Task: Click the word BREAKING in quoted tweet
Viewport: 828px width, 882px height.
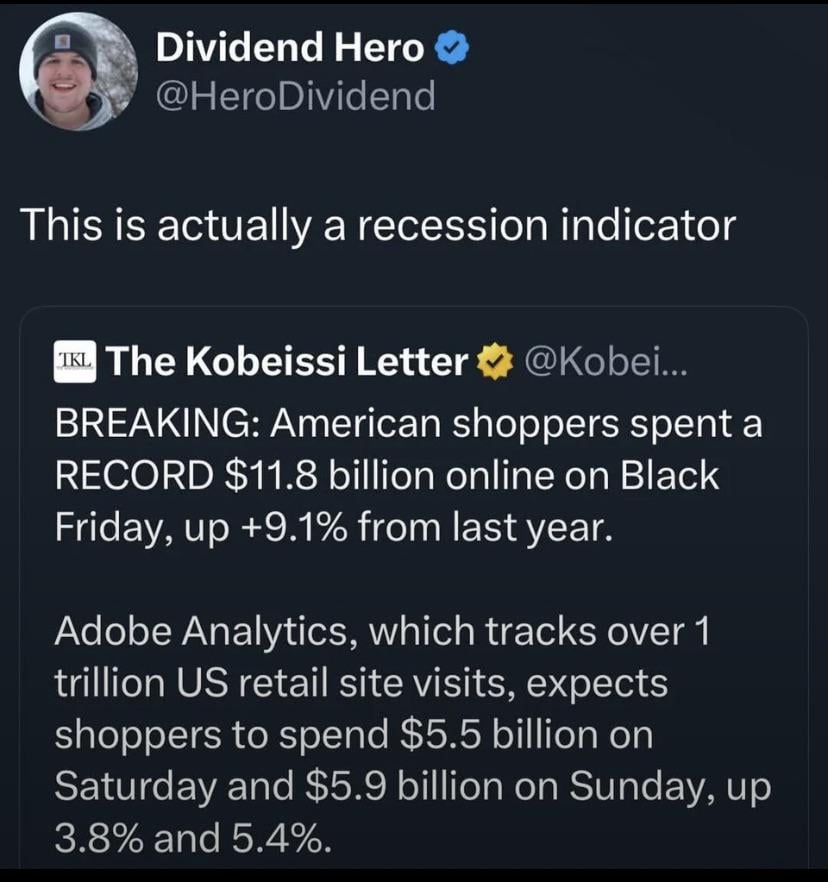Action: point(152,424)
